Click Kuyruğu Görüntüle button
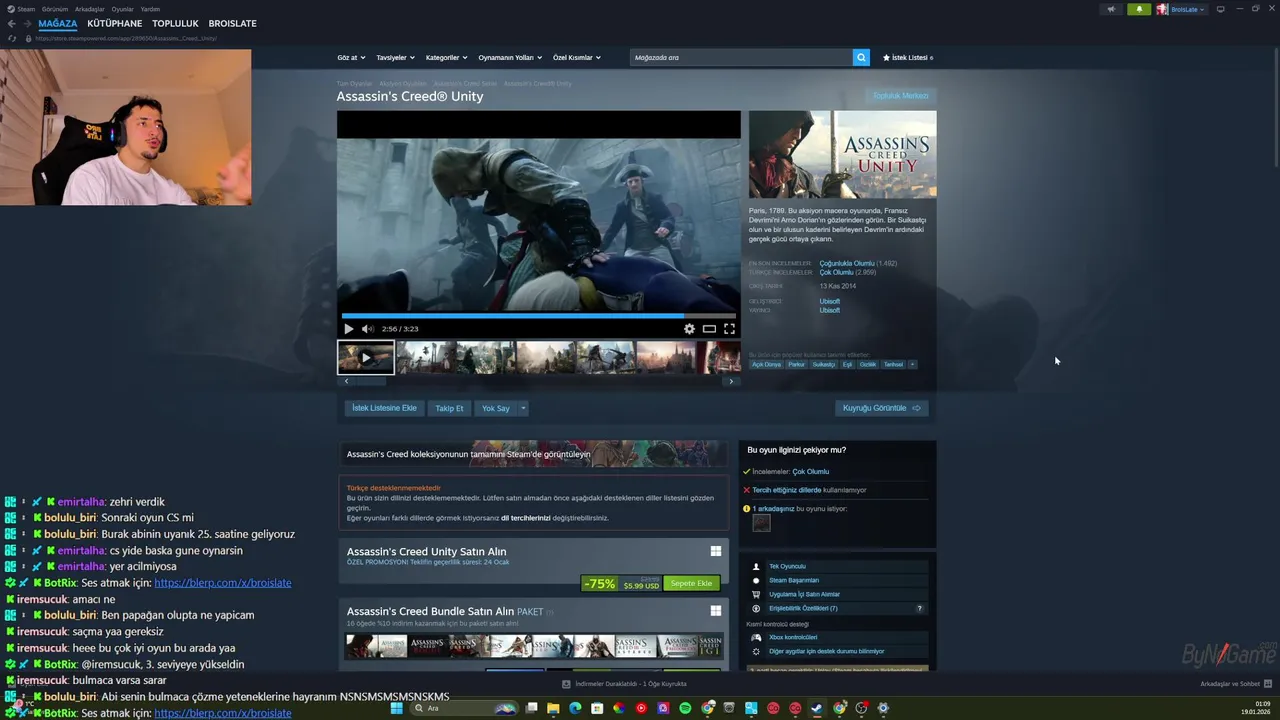This screenshot has width=1280, height=720. 882,408
